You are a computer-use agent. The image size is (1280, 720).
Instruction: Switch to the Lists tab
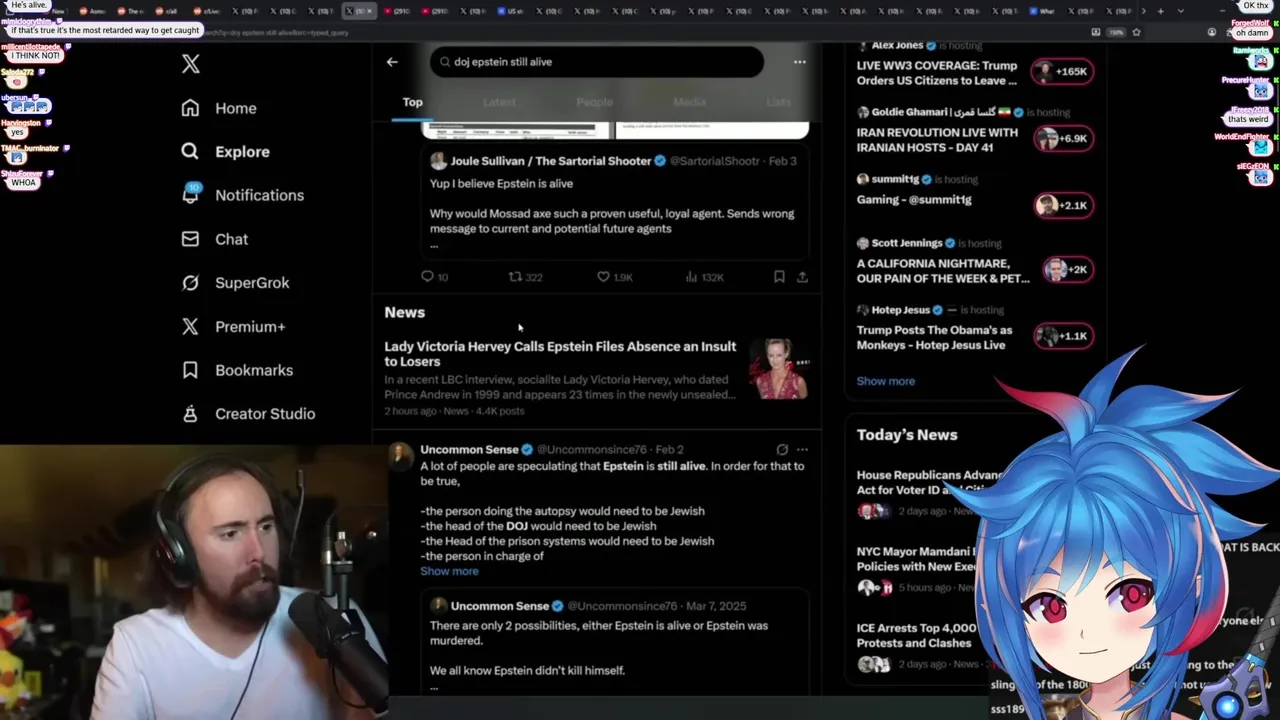click(x=778, y=102)
